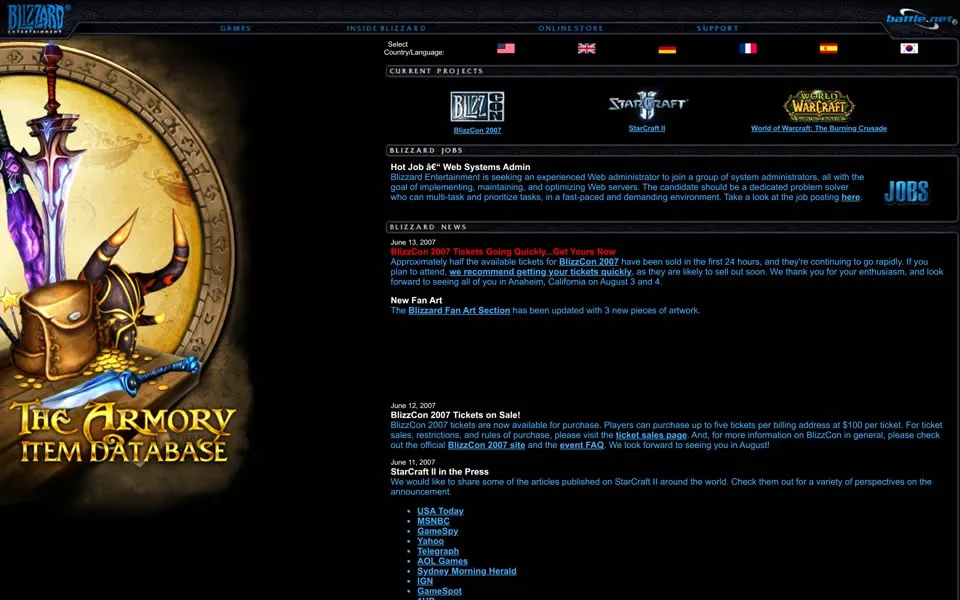Select the United States flag
This screenshot has height=600, width=960.
(x=506, y=48)
